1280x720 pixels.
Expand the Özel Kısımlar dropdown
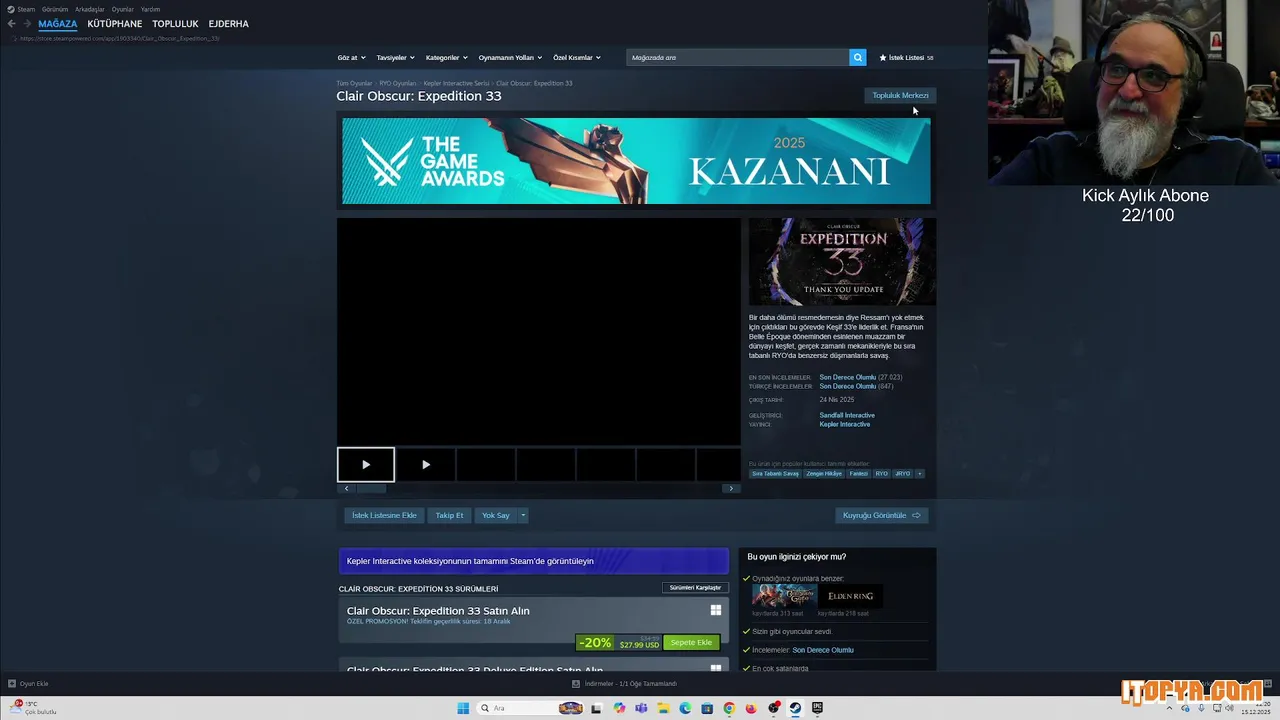577,58
